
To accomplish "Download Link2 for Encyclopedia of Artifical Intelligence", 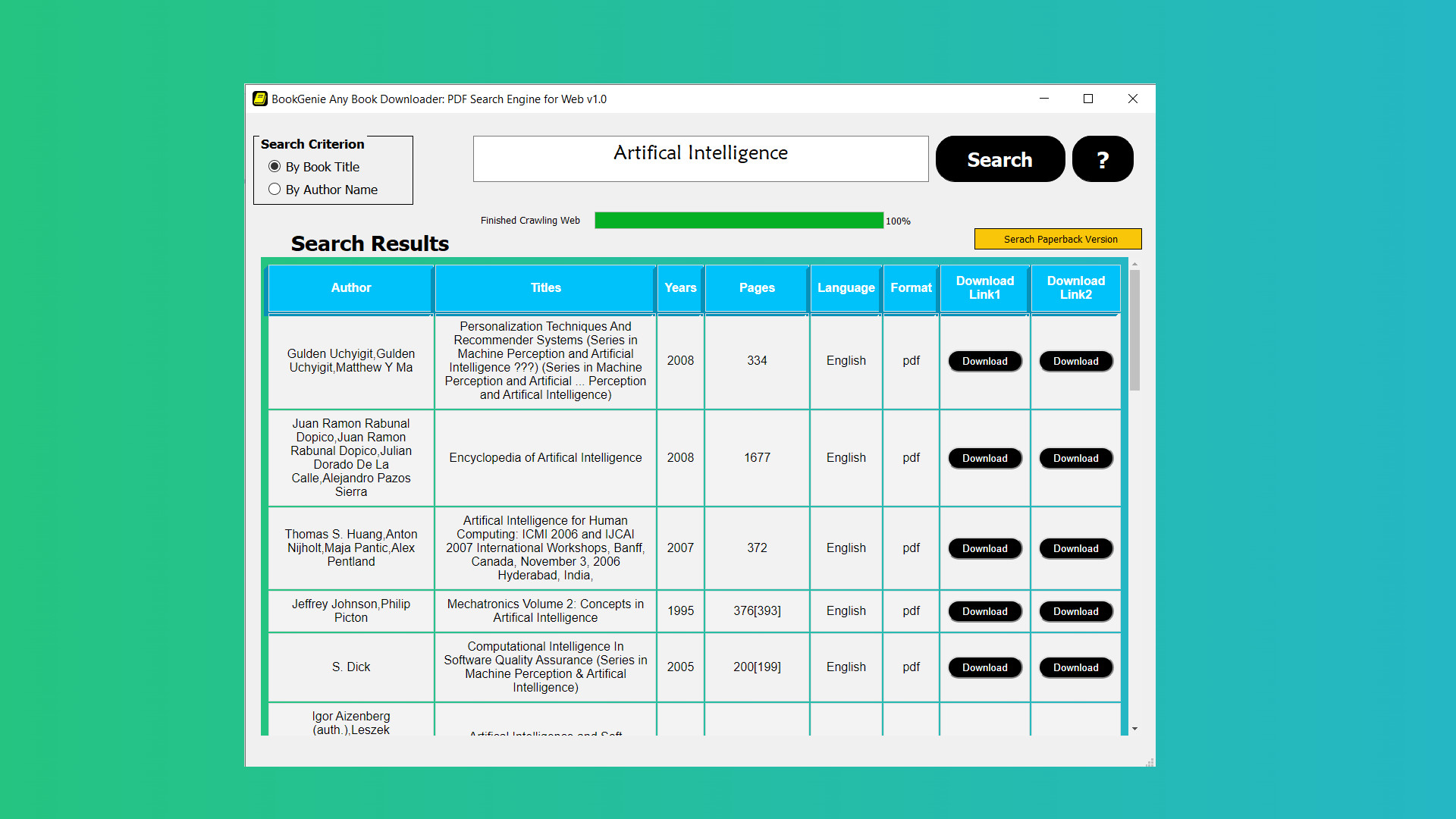I will click(1076, 459).
